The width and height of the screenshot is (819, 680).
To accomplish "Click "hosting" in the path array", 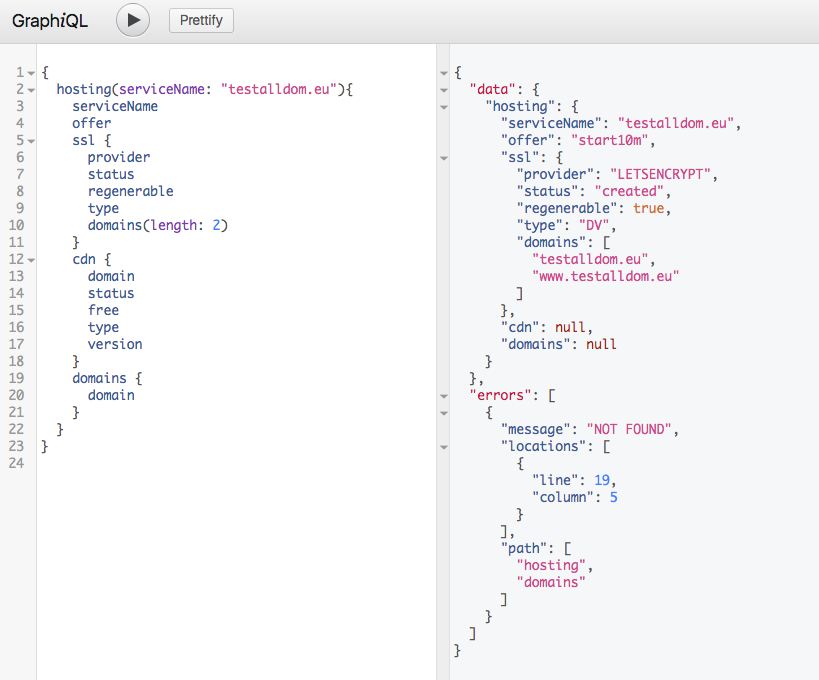I will (x=551, y=565).
